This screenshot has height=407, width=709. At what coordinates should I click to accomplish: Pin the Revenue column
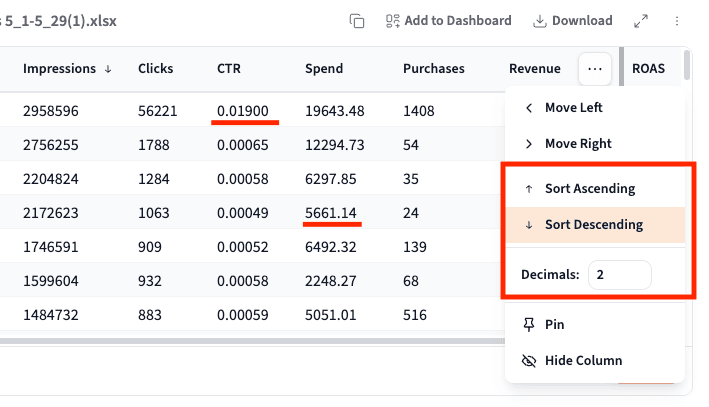coord(556,325)
